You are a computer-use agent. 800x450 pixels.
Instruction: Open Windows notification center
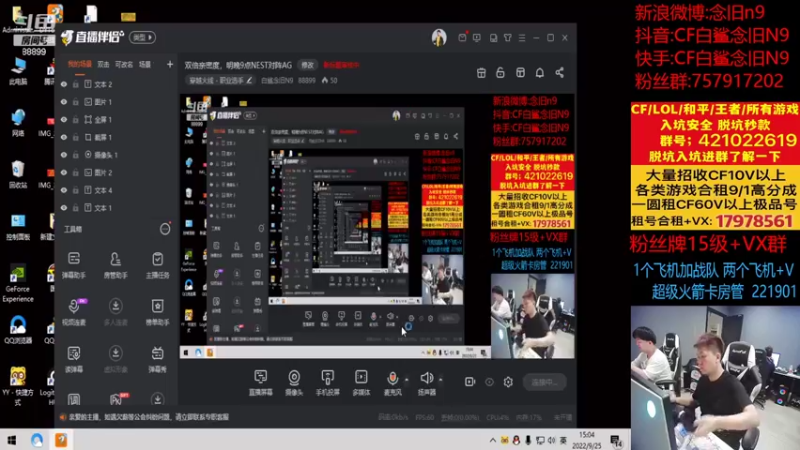(x=616, y=440)
